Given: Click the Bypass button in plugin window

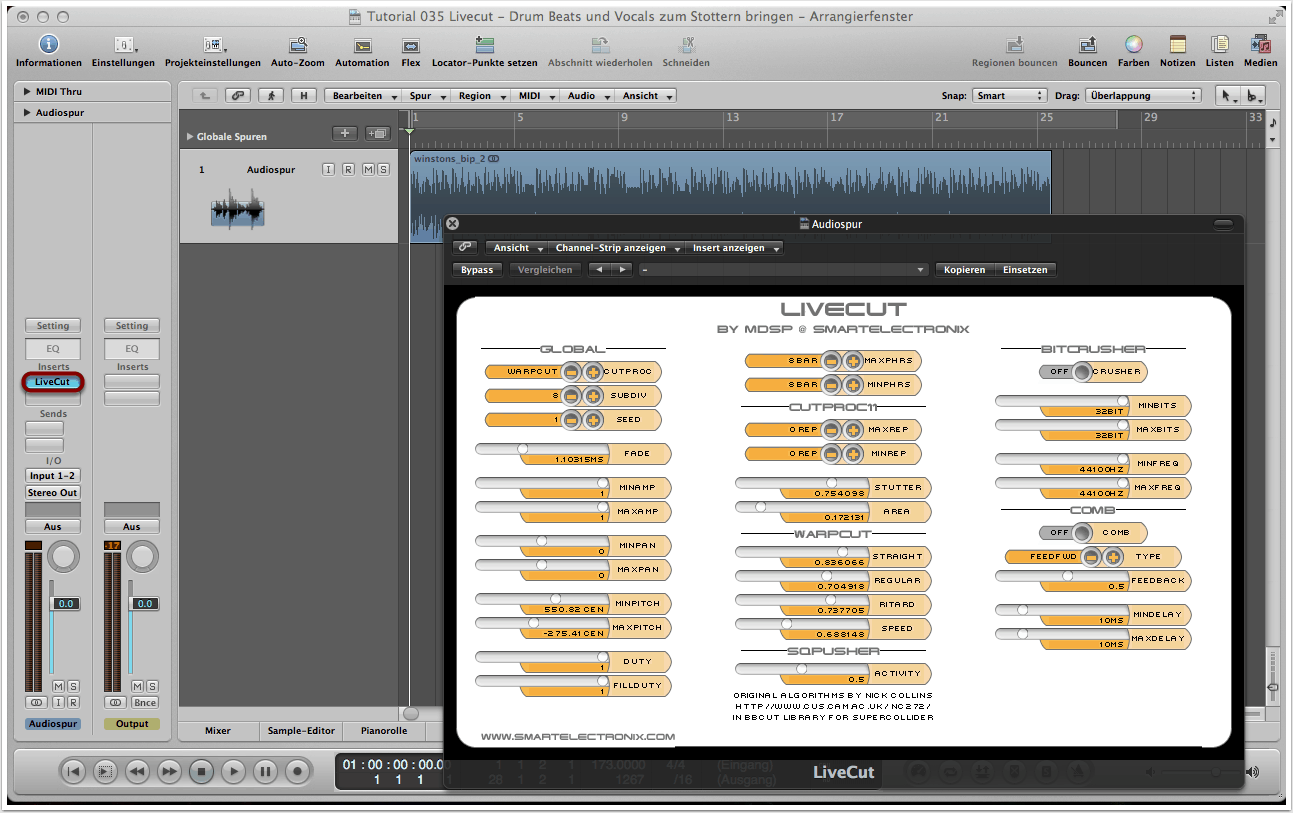Looking at the screenshot, I should coord(477,270).
